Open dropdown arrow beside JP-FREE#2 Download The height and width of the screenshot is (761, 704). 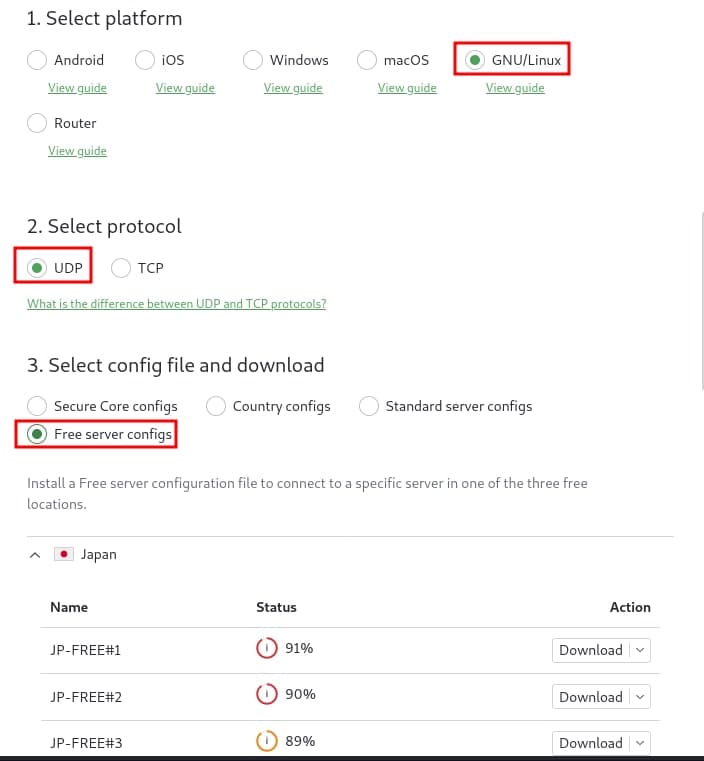(641, 697)
